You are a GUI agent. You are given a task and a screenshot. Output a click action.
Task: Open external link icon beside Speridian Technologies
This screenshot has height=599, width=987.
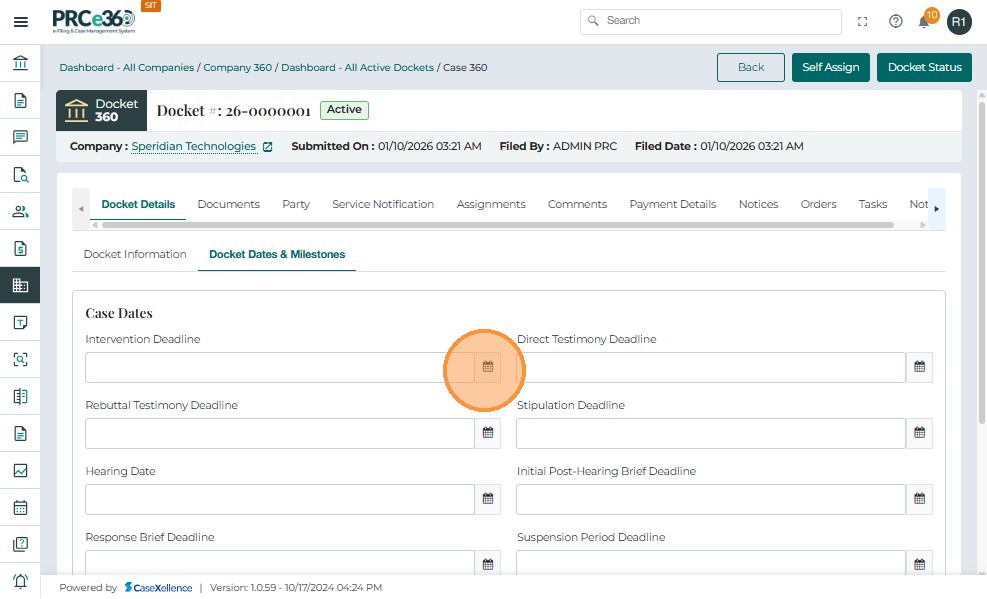(x=267, y=147)
